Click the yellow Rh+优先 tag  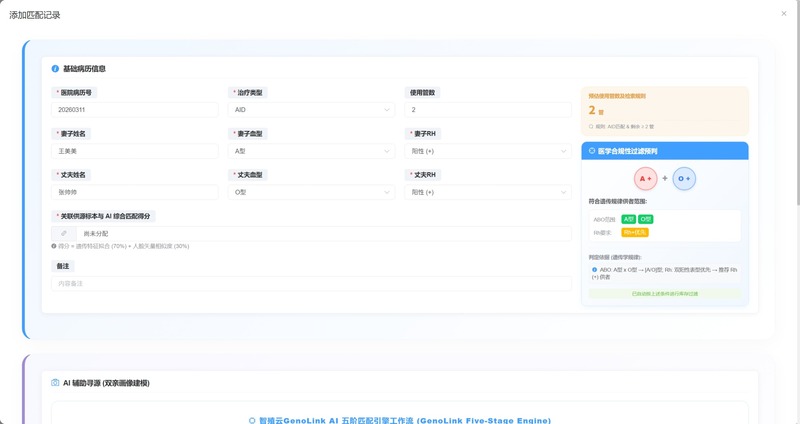point(635,232)
